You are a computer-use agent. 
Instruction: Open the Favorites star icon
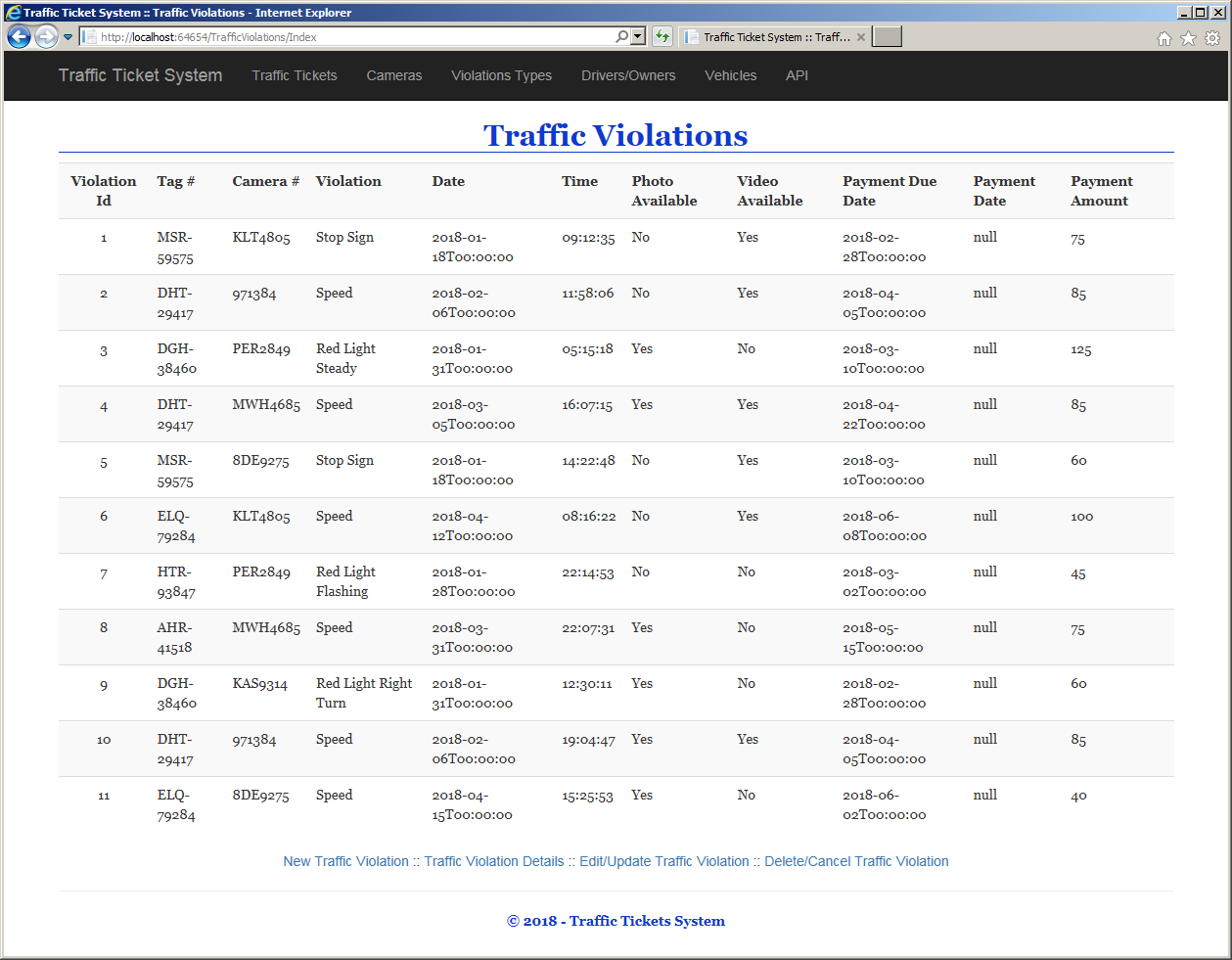tap(1188, 38)
